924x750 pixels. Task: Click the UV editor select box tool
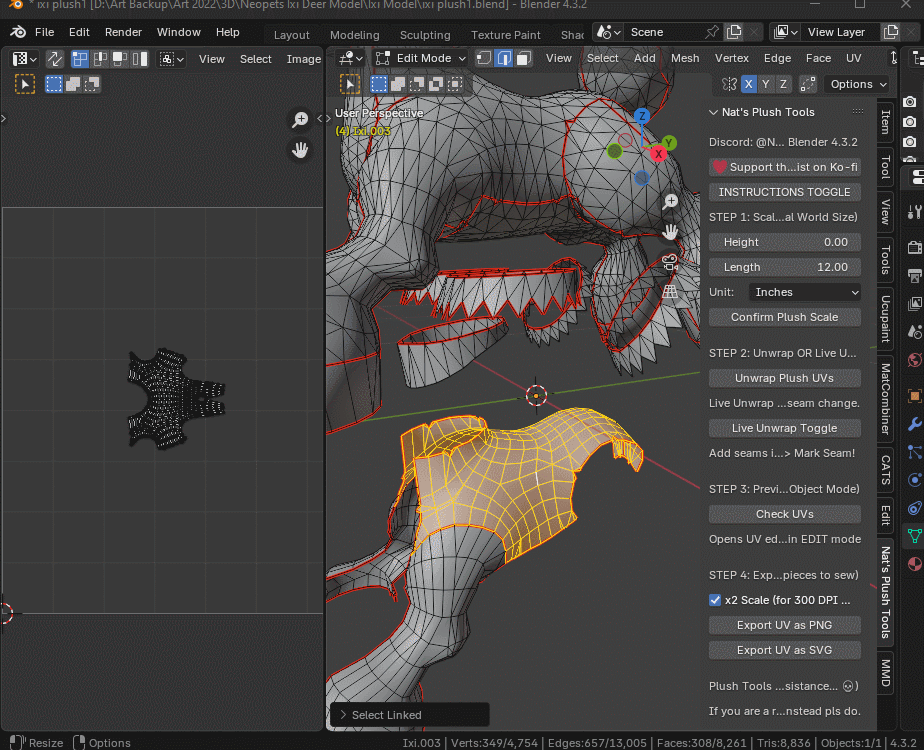25,84
